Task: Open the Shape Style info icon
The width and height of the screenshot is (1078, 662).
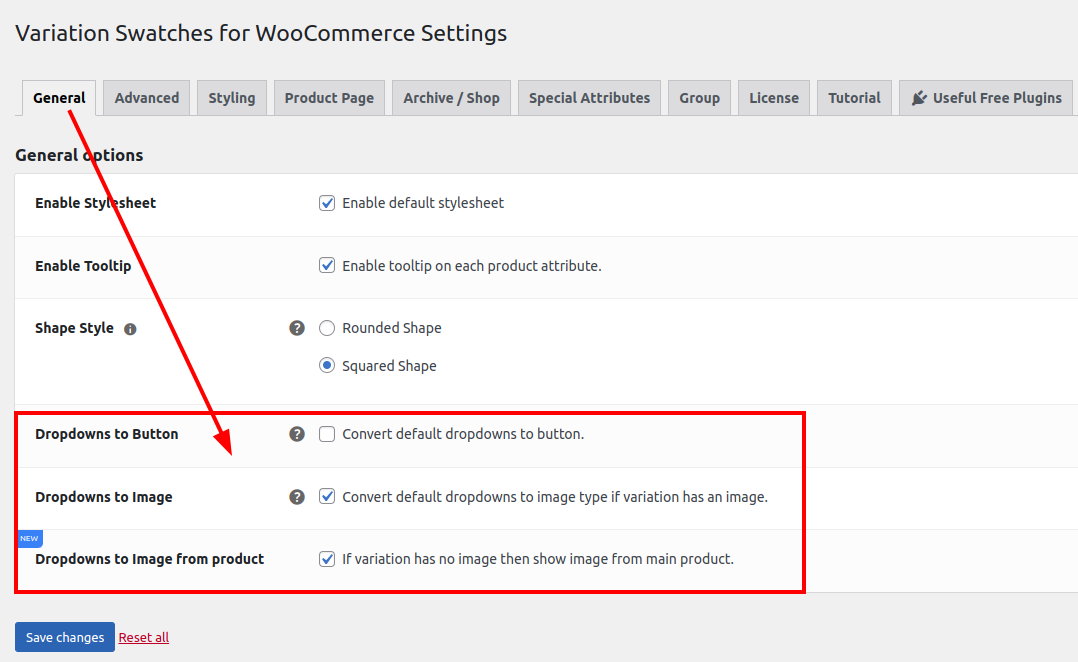Action: pyautogui.click(x=130, y=329)
